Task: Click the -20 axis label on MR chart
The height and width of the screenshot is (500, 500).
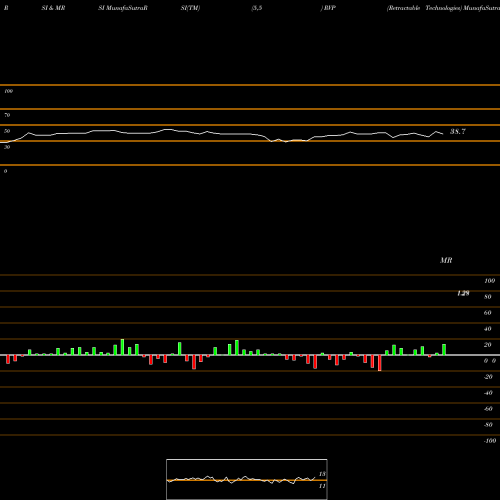Action: pos(488,377)
